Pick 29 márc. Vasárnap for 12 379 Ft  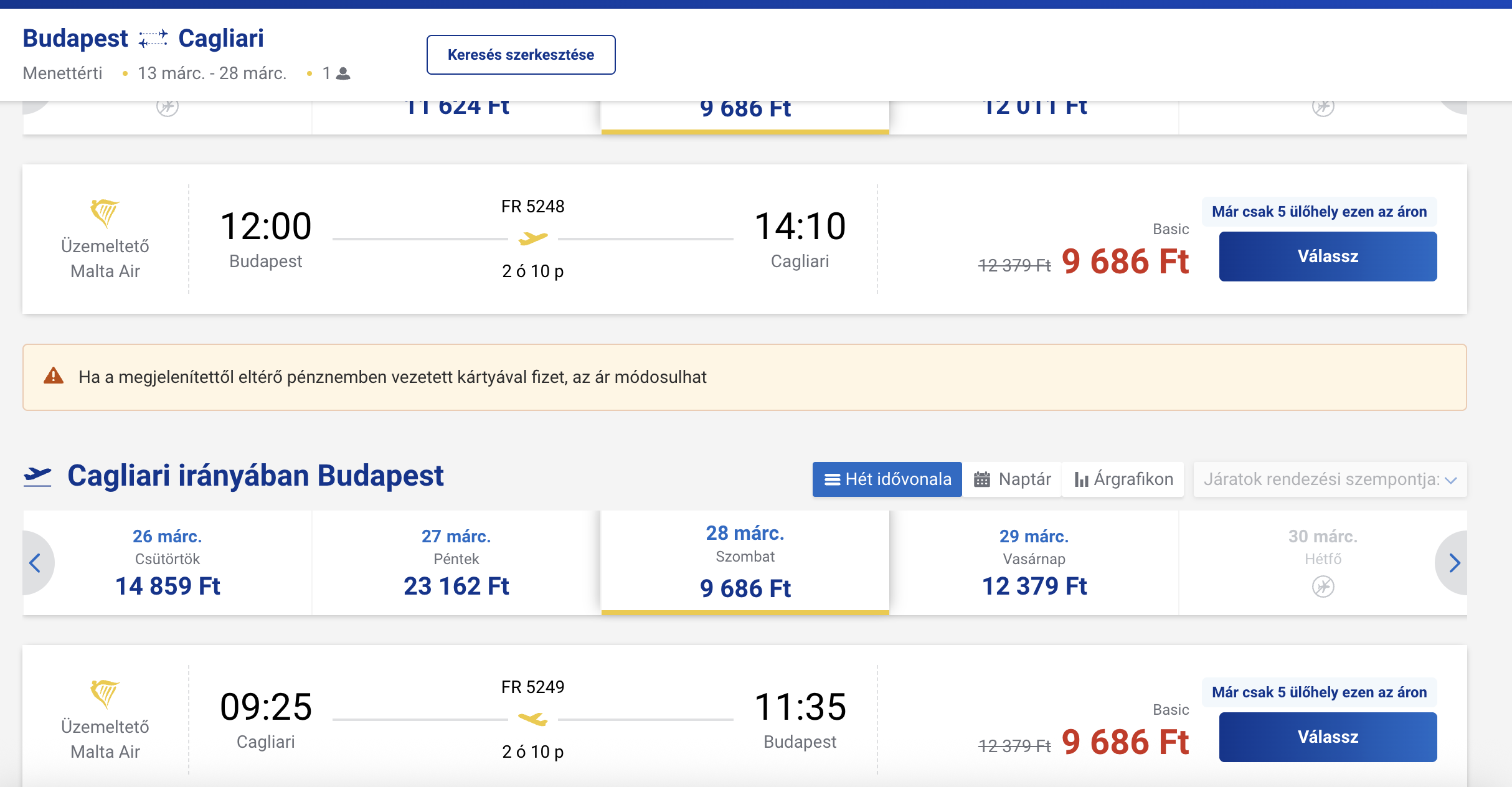1034,562
